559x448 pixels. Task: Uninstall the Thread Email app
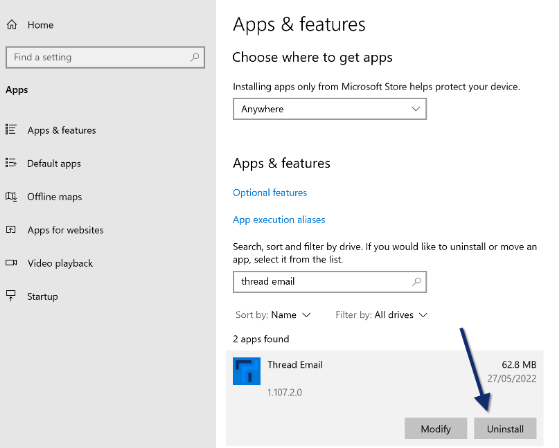(505, 428)
